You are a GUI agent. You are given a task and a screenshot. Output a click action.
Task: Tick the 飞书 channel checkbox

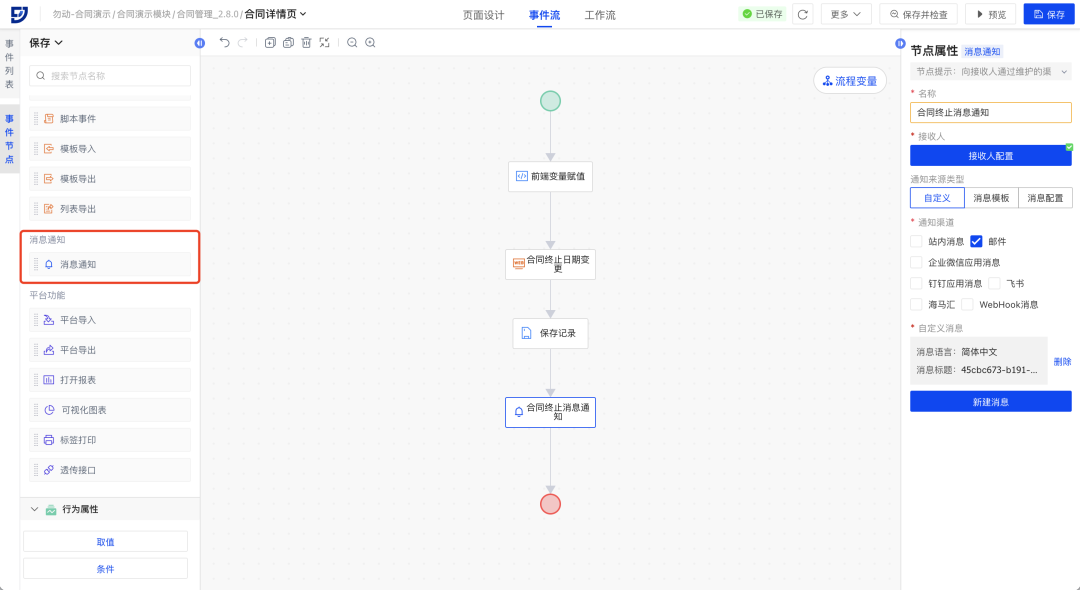pos(995,283)
